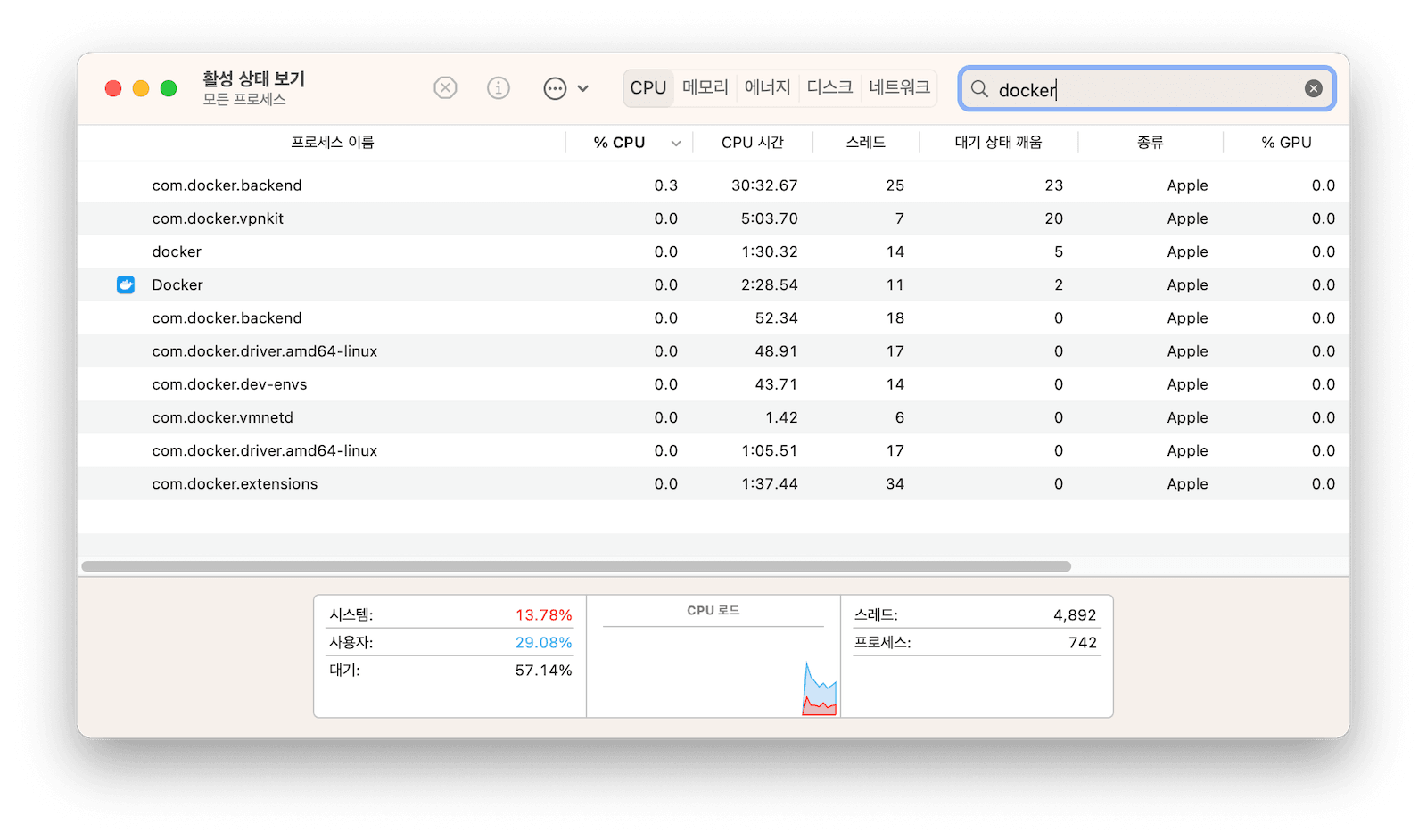Select lowercase docker process row
This screenshot has width=1427, height=840.
pyautogui.click(x=713, y=251)
